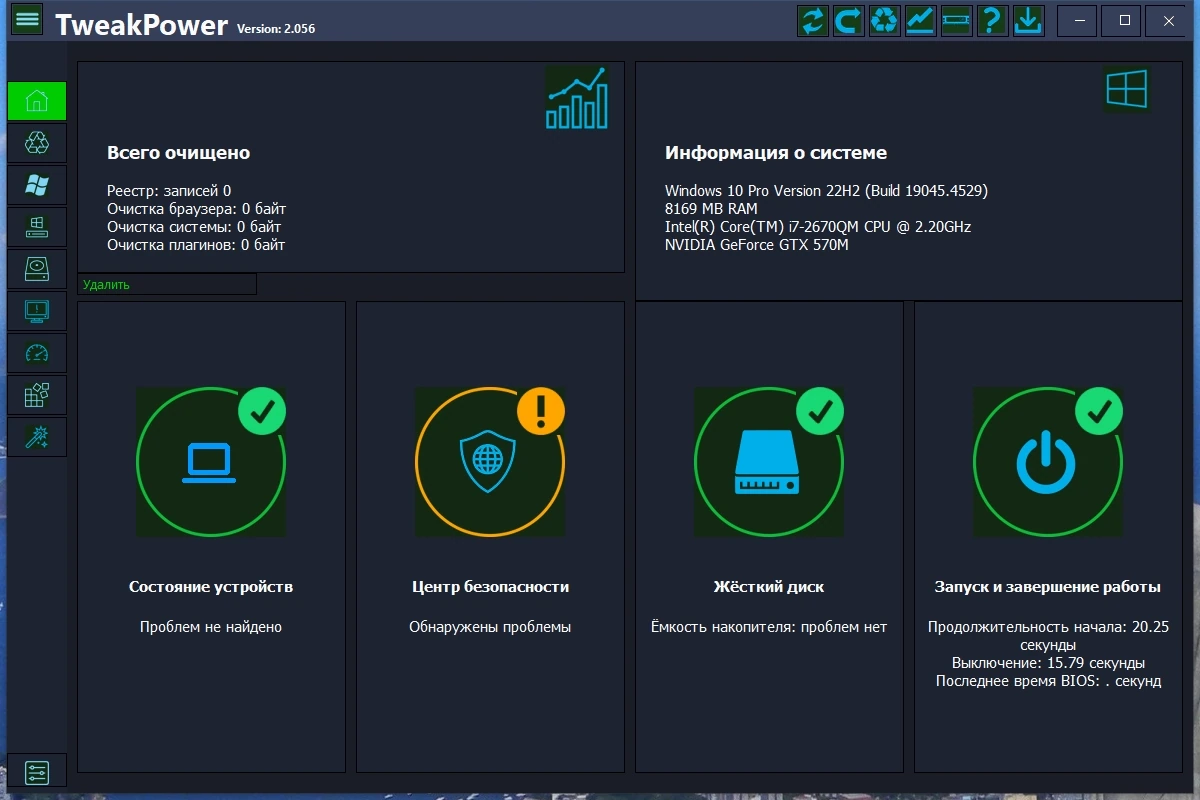Click the laptop device status circle icon
The height and width of the screenshot is (800, 1200).
click(x=210, y=462)
